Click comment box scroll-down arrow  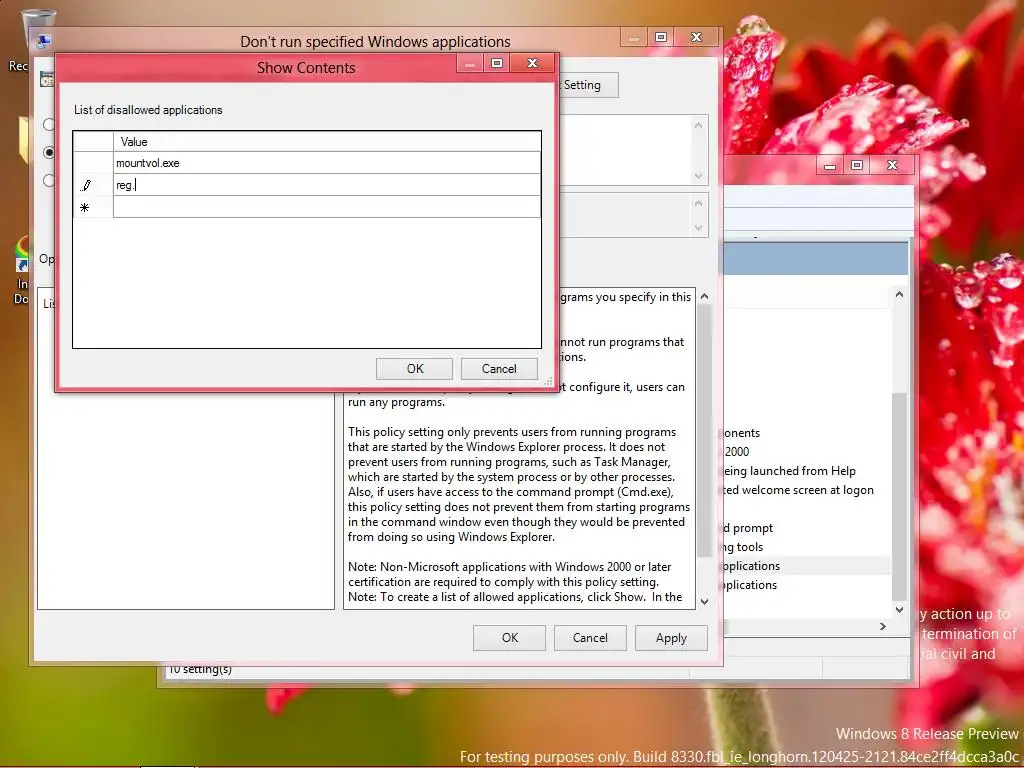[698, 176]
